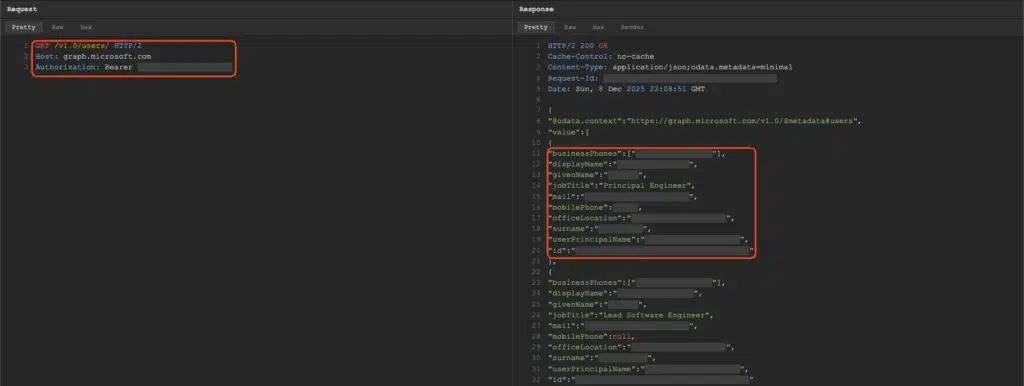Click "mail" on response line 15

tap(561, 197)
